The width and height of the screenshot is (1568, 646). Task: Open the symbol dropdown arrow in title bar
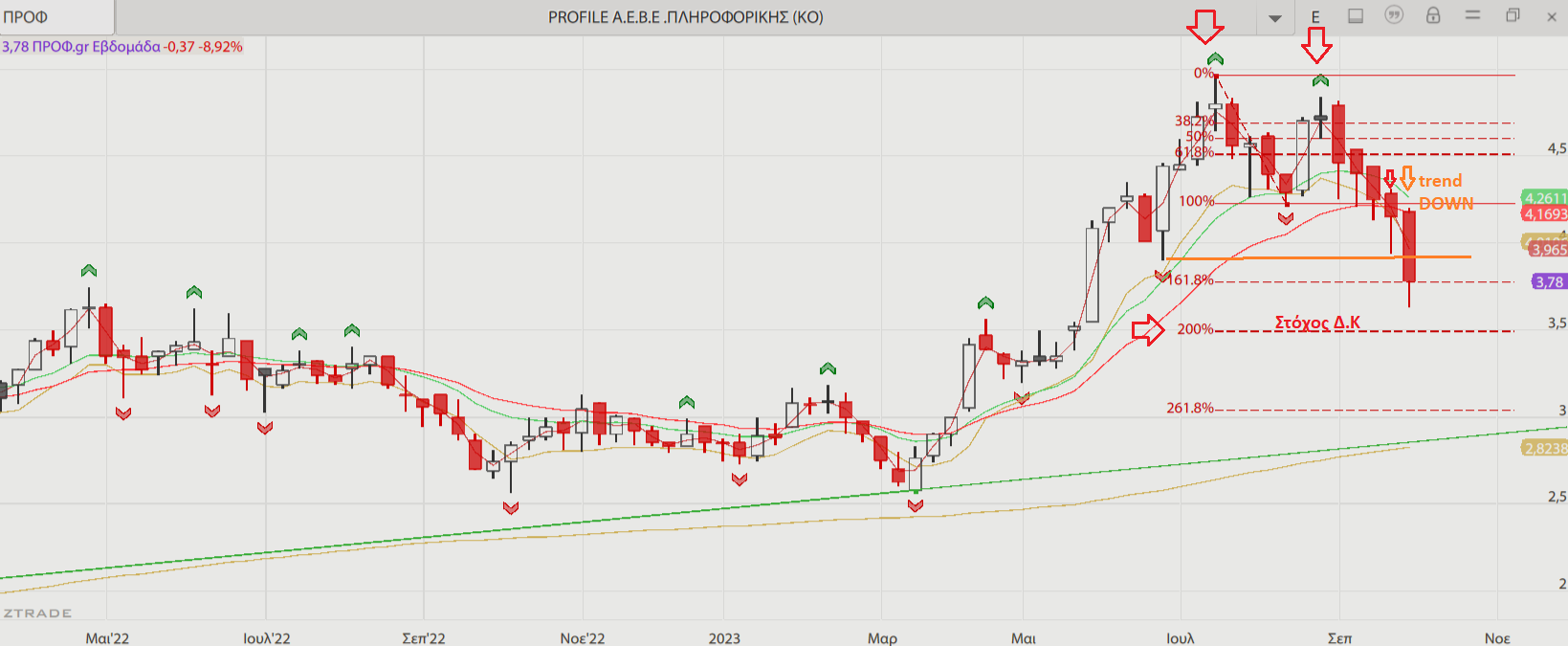point(1274,18)
